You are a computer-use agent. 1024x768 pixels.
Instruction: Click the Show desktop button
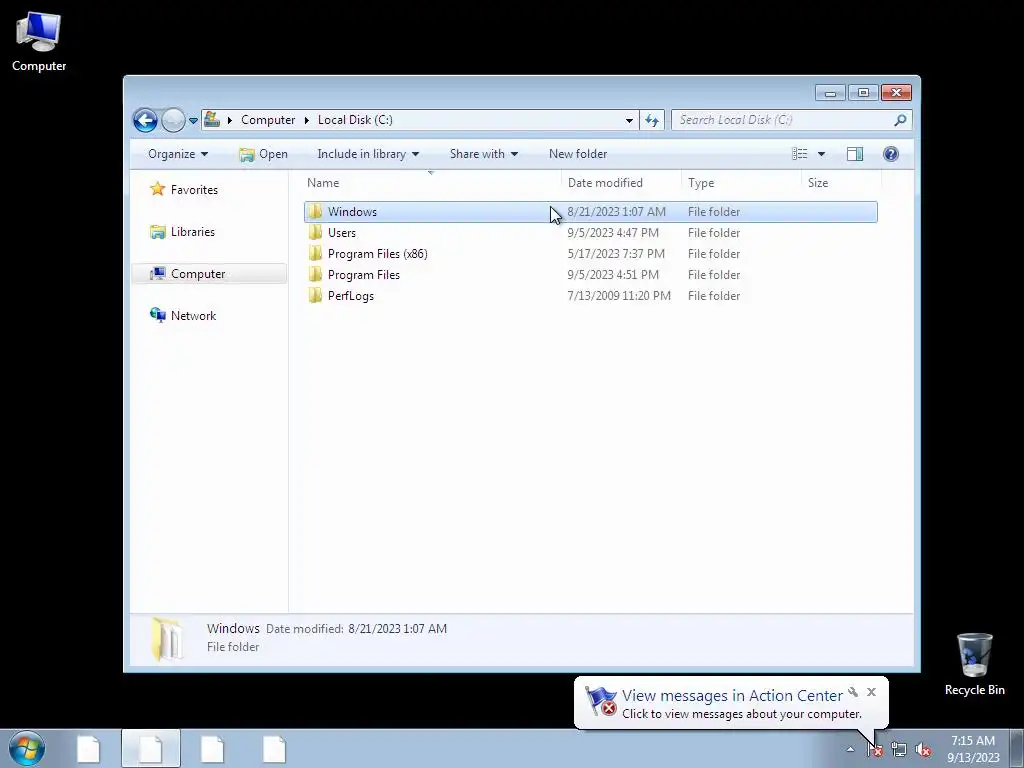click(x=1017, y=749)
